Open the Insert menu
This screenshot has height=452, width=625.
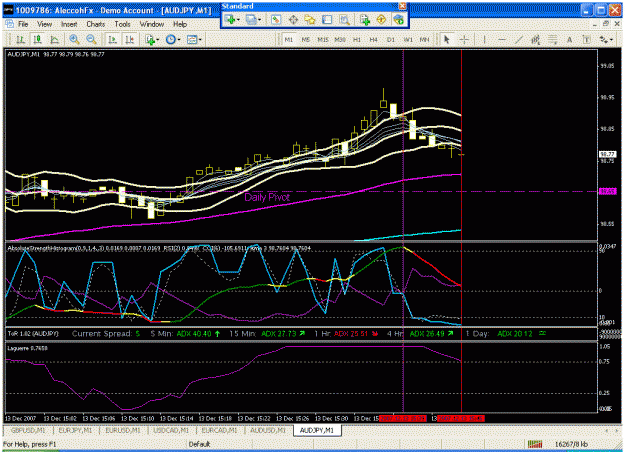click(69, 24)
